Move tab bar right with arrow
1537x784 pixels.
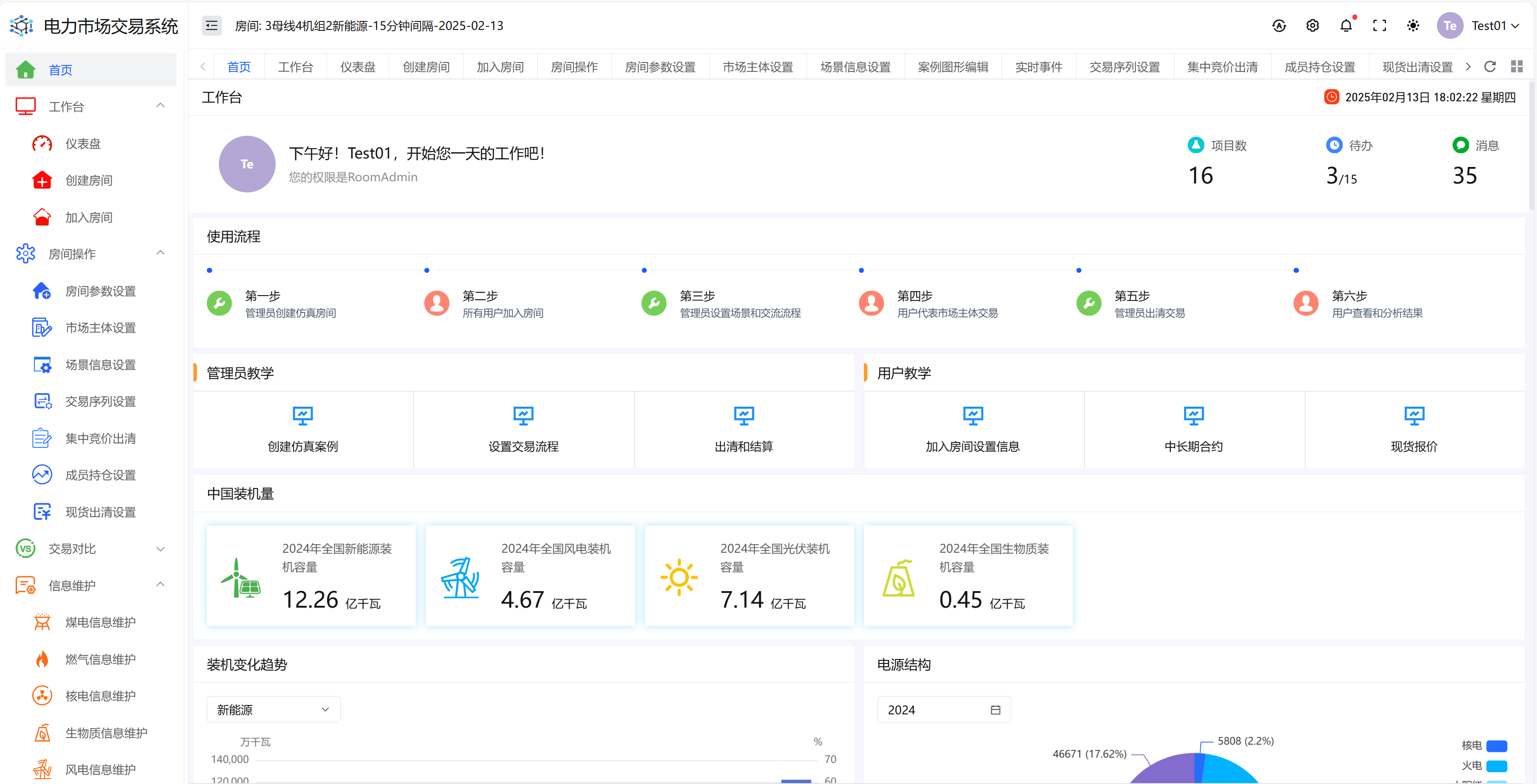coord(1468,67)
